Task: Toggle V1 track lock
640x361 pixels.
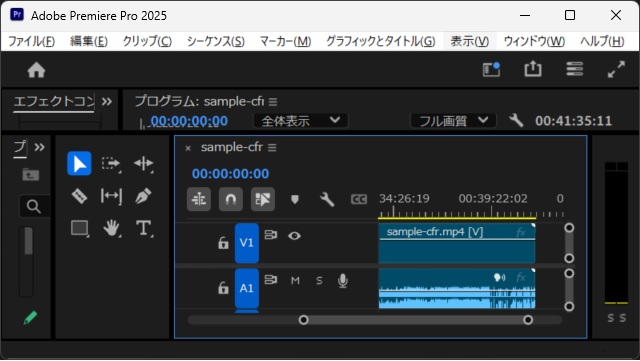Action: 223,243
